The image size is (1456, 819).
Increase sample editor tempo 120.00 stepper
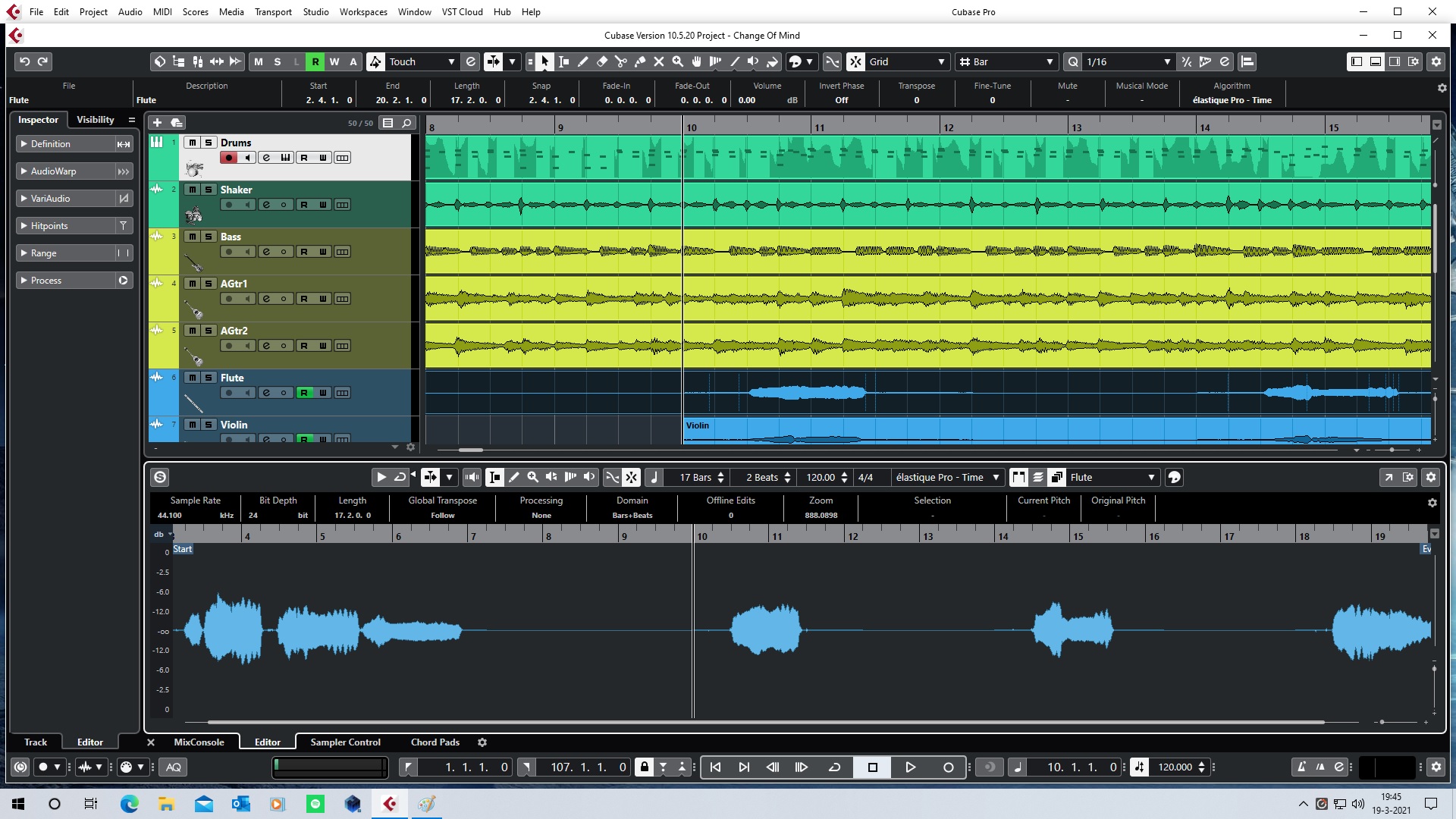point(844,474)
